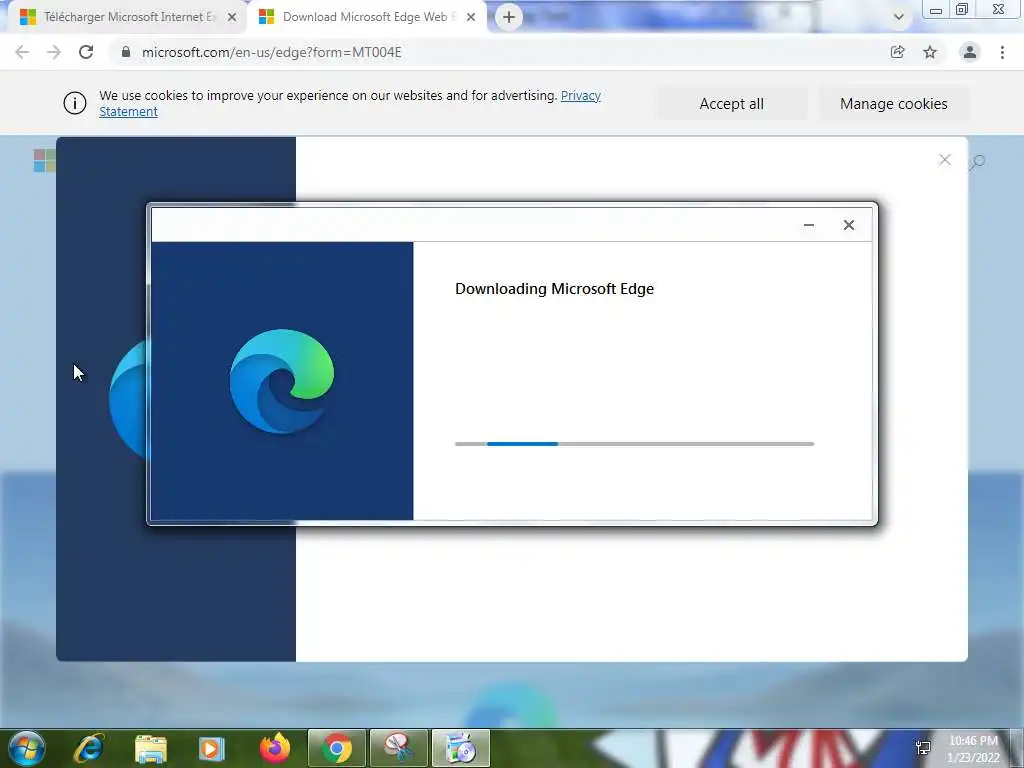Switch to Snipping Tool in taskbar
The width and height of the screenshot is (1024, 768).
398,748
